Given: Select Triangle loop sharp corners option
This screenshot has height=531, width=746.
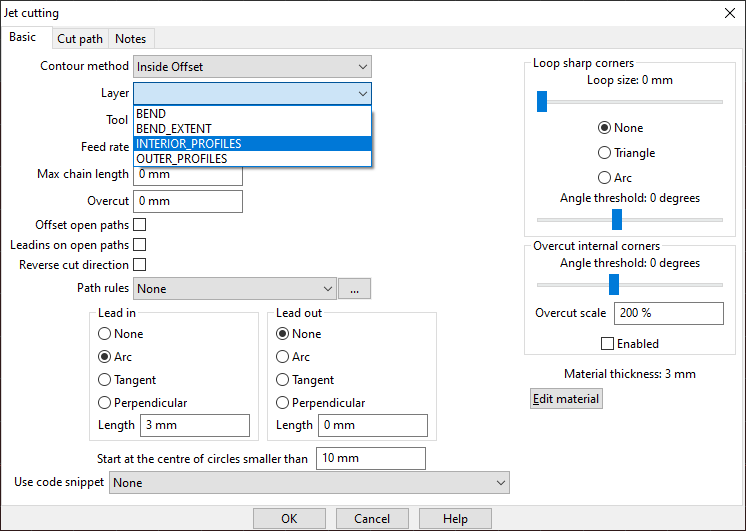Looking at the screenshot, I should [604, 153].
